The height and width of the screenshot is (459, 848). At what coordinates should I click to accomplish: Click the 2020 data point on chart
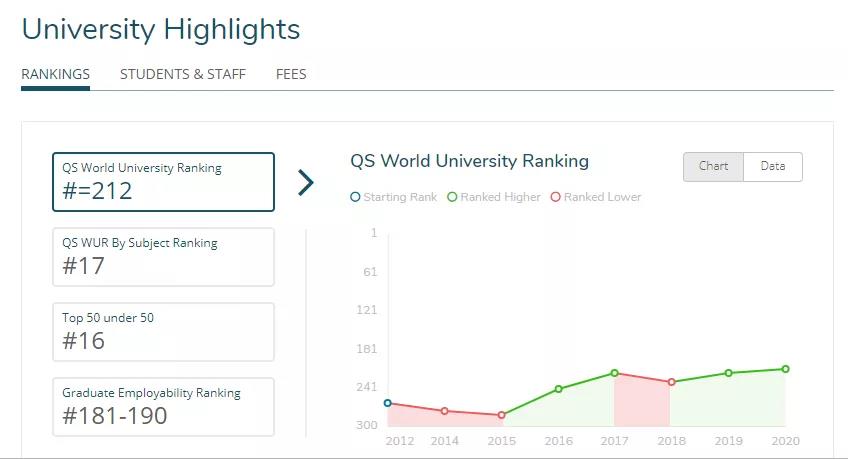(786, 369)
